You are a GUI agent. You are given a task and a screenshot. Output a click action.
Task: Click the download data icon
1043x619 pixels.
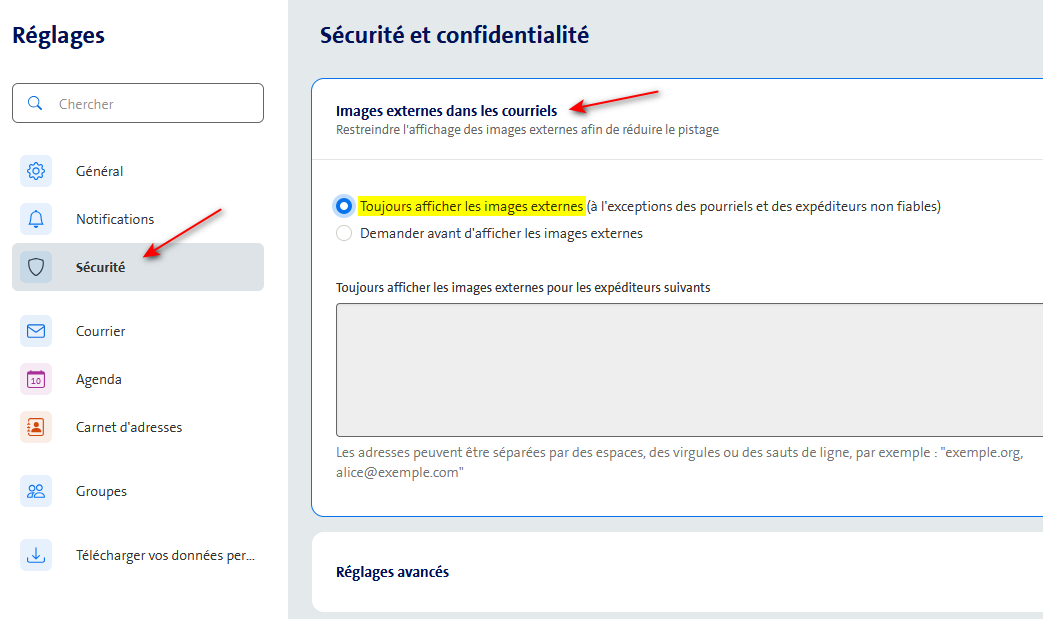click(36, 555)
